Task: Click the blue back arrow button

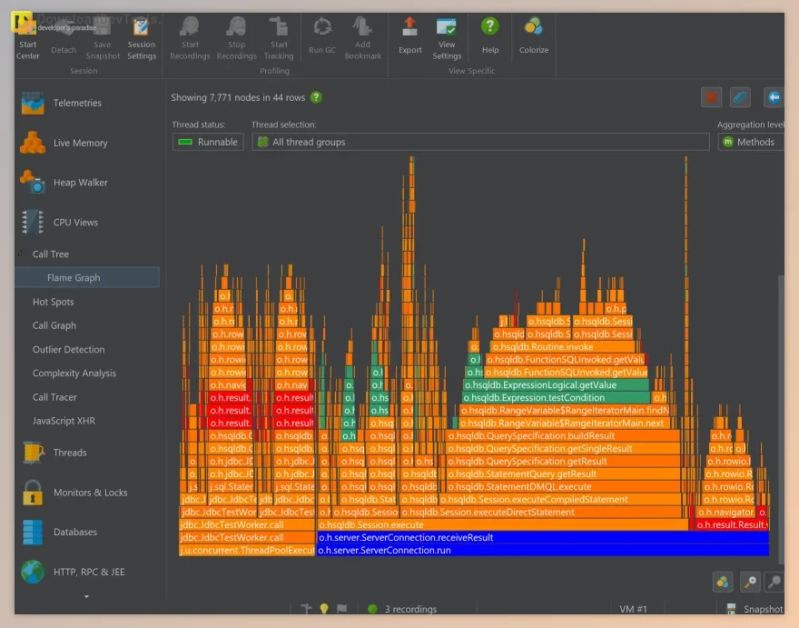Action: point(774,97)
